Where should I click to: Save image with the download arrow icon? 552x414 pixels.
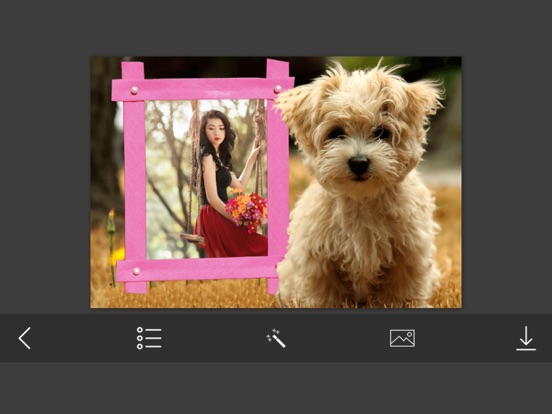click(x=526, y=338)
